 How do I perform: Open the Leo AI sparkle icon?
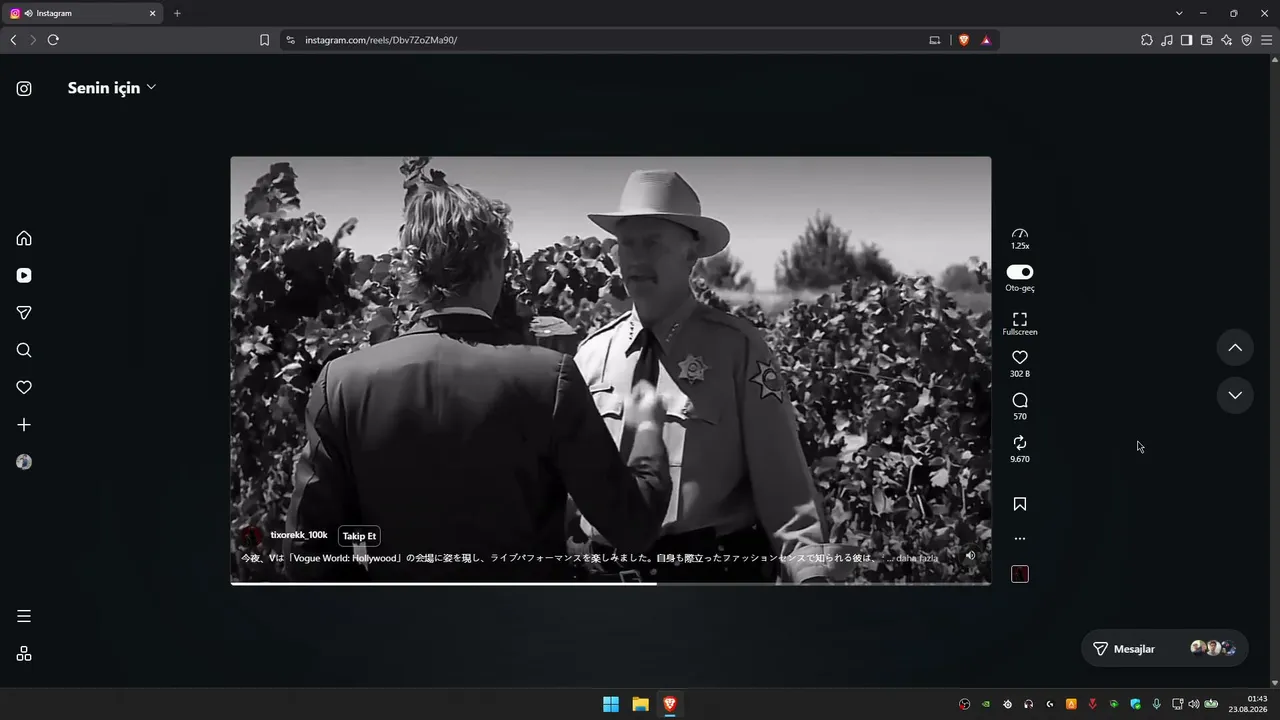click(1226, 40)
